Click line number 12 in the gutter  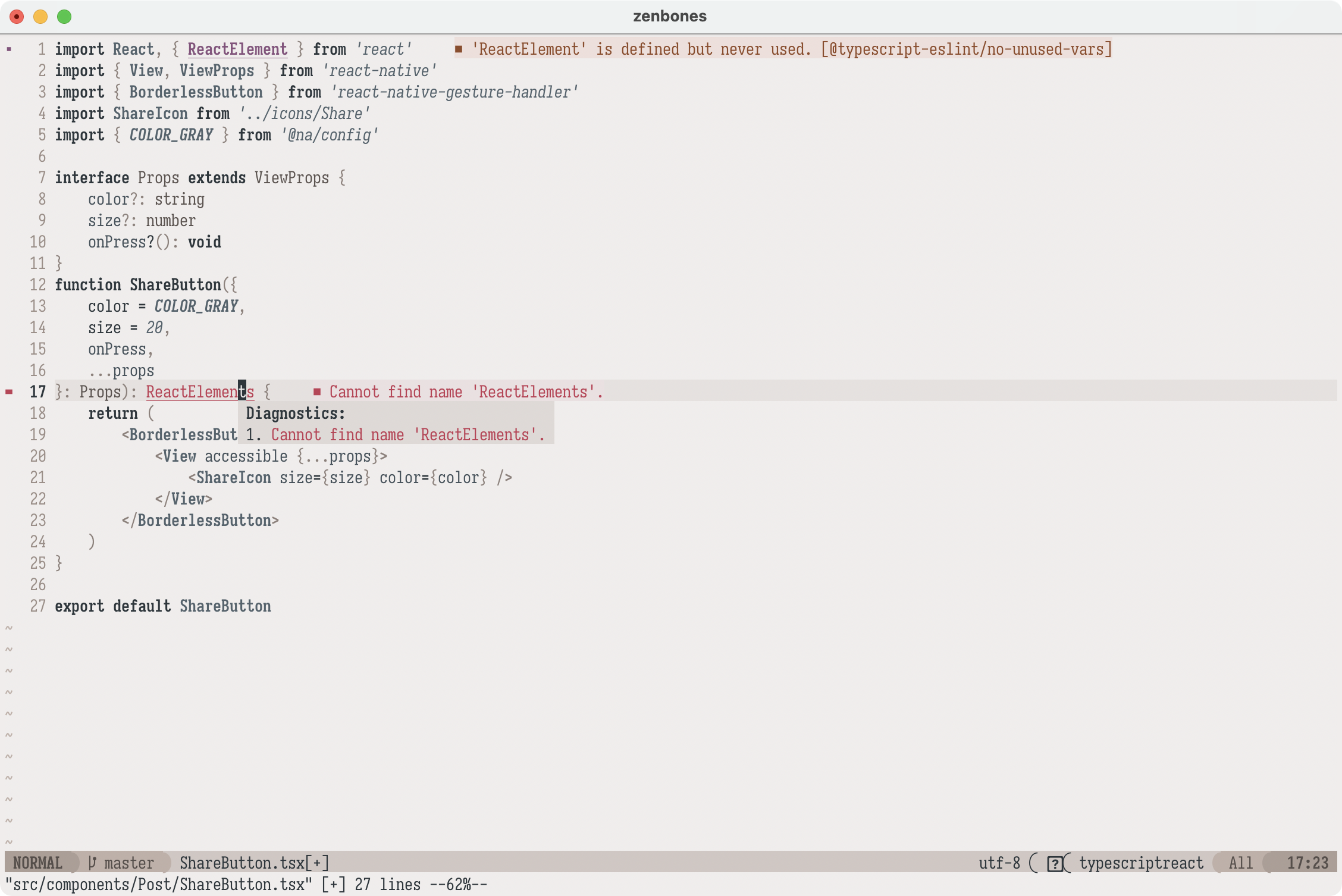[x=38, y=285]
